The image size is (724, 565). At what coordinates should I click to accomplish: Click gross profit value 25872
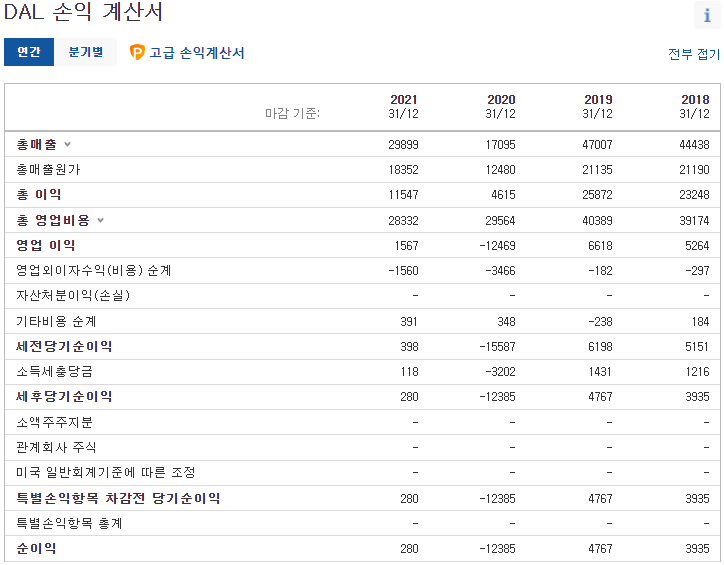(597, 195)
